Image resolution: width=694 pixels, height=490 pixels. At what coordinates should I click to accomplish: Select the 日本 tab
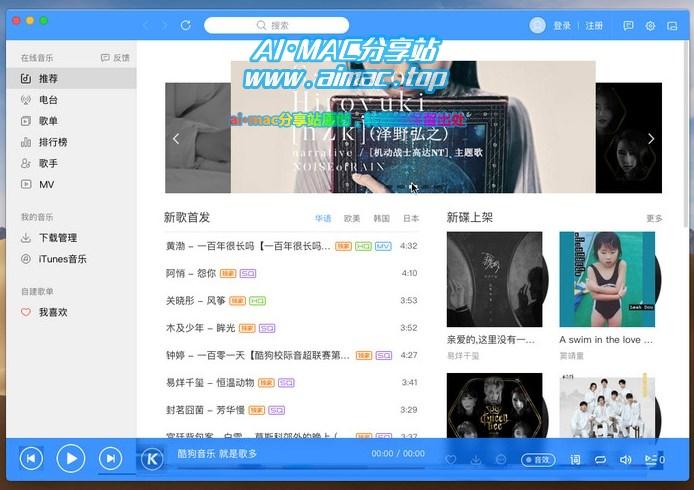coord(411,218)
